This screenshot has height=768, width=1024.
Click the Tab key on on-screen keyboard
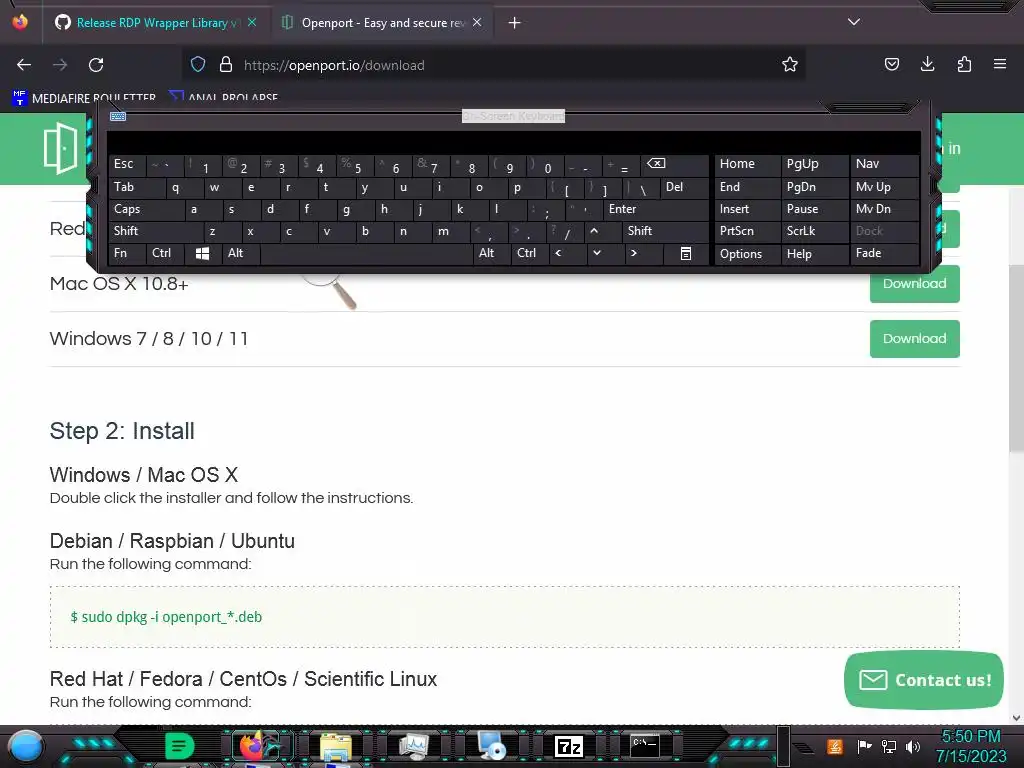[136, 187]
